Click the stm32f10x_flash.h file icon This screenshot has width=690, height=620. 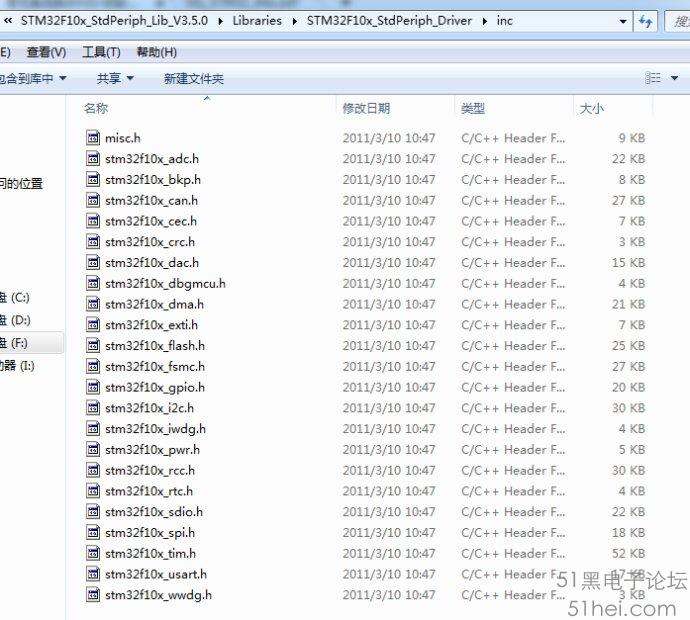click(x=93, y=345)
